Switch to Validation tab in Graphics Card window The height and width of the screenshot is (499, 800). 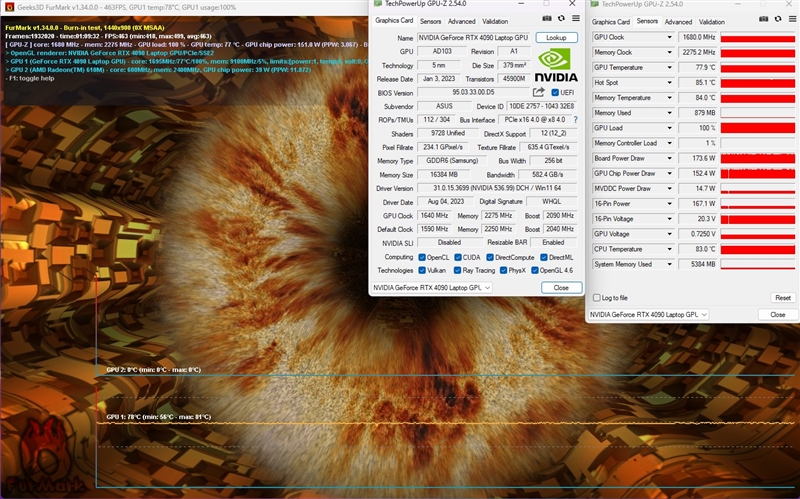point(495,21)
